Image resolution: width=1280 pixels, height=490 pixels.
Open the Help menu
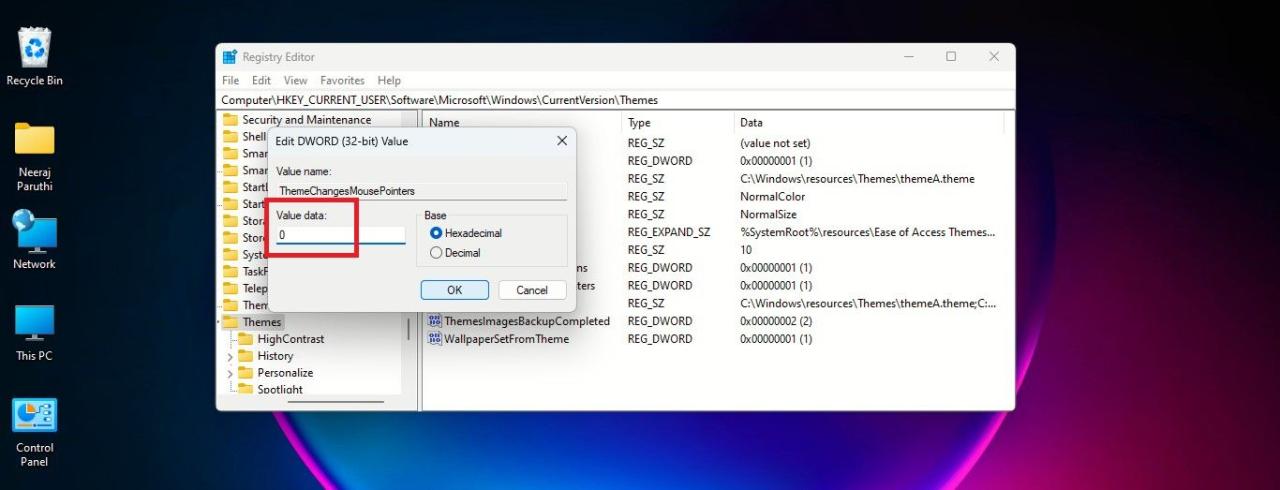389,80
